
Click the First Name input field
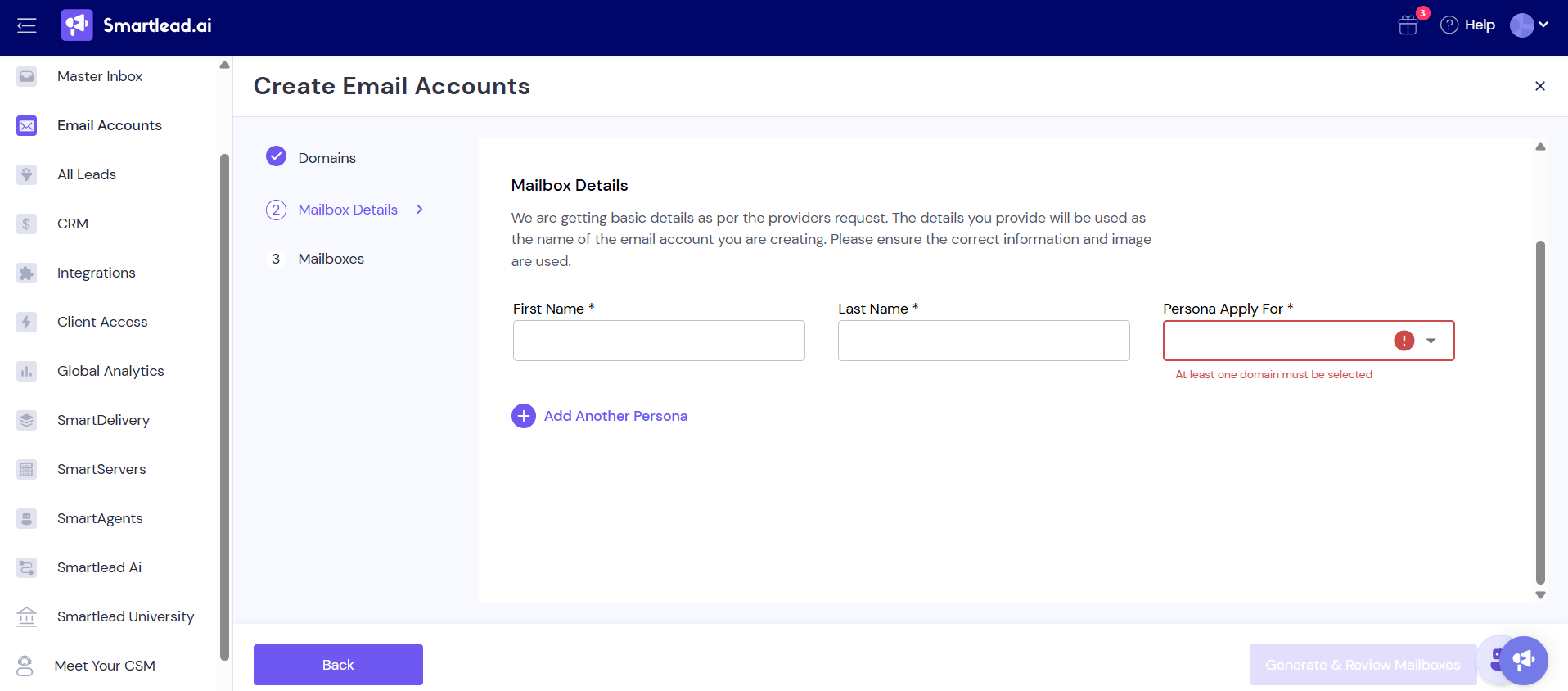click(659, 341)
